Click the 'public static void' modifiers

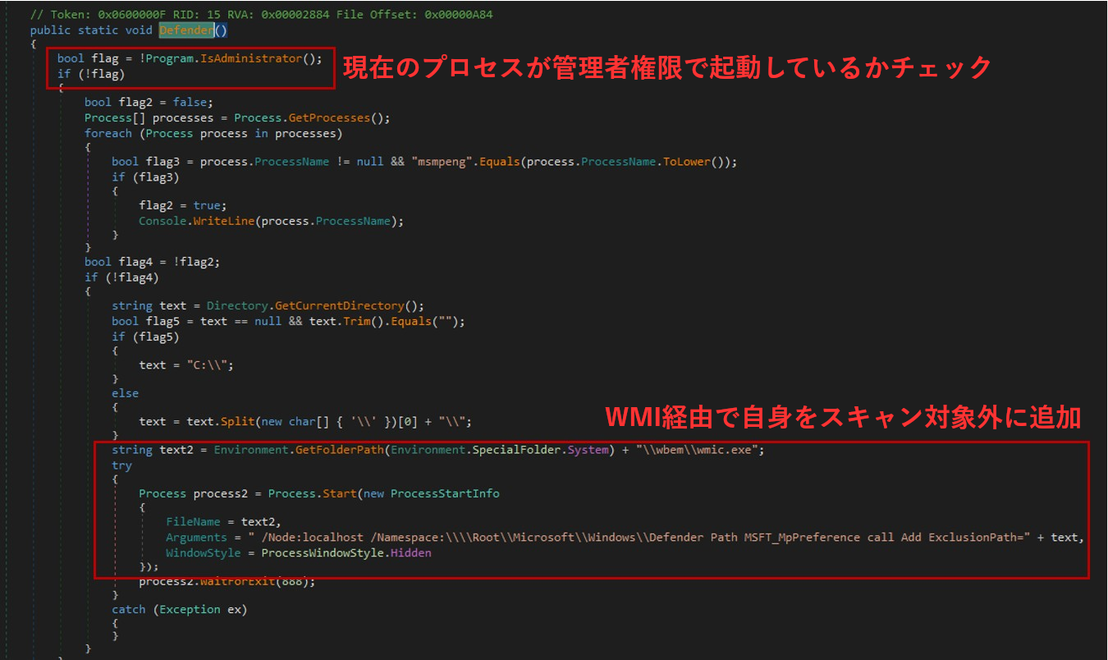coord(91,30)
